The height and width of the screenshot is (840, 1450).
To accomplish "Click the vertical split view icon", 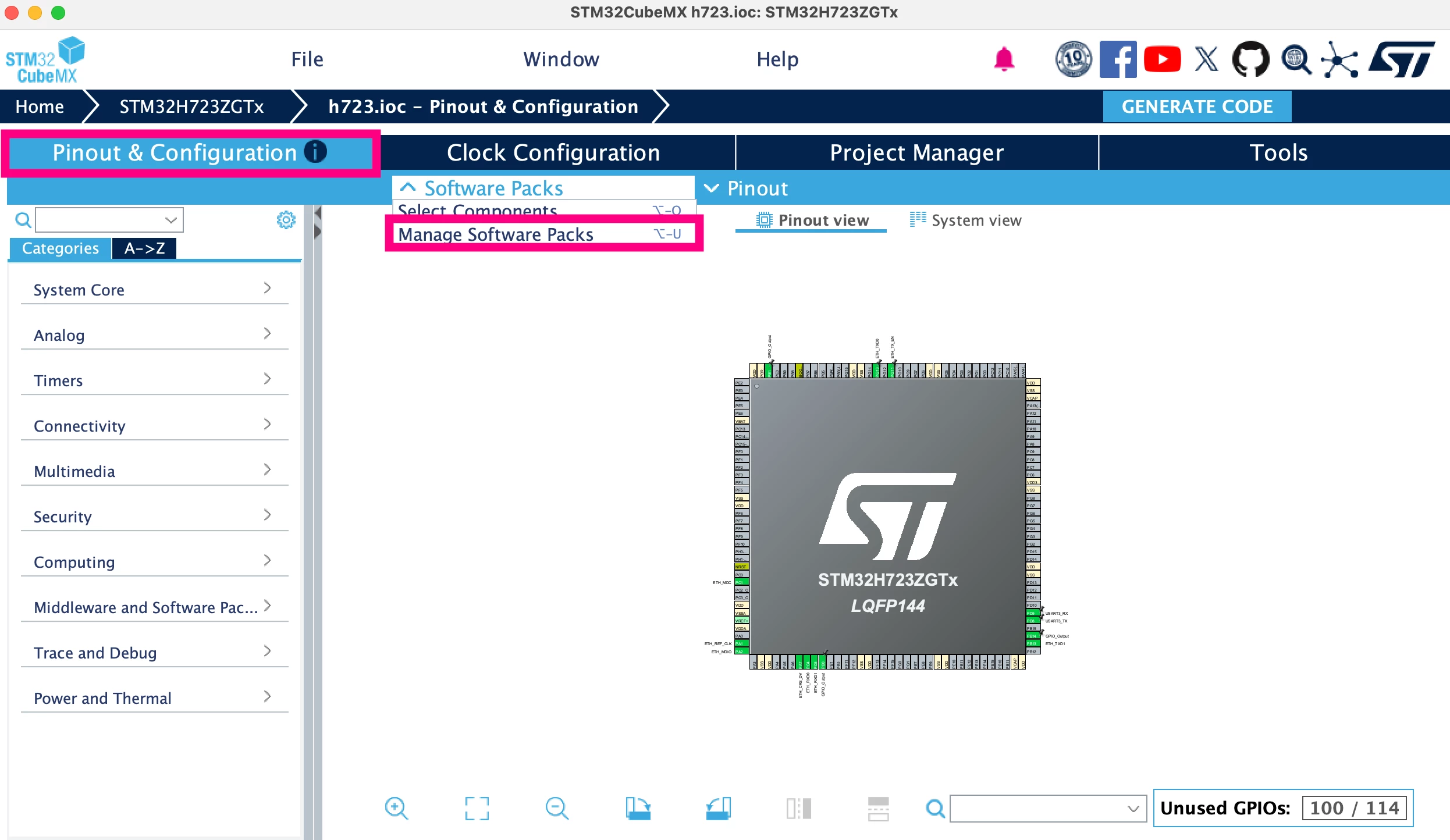I will pyautogui.click(x=798, y=808).
